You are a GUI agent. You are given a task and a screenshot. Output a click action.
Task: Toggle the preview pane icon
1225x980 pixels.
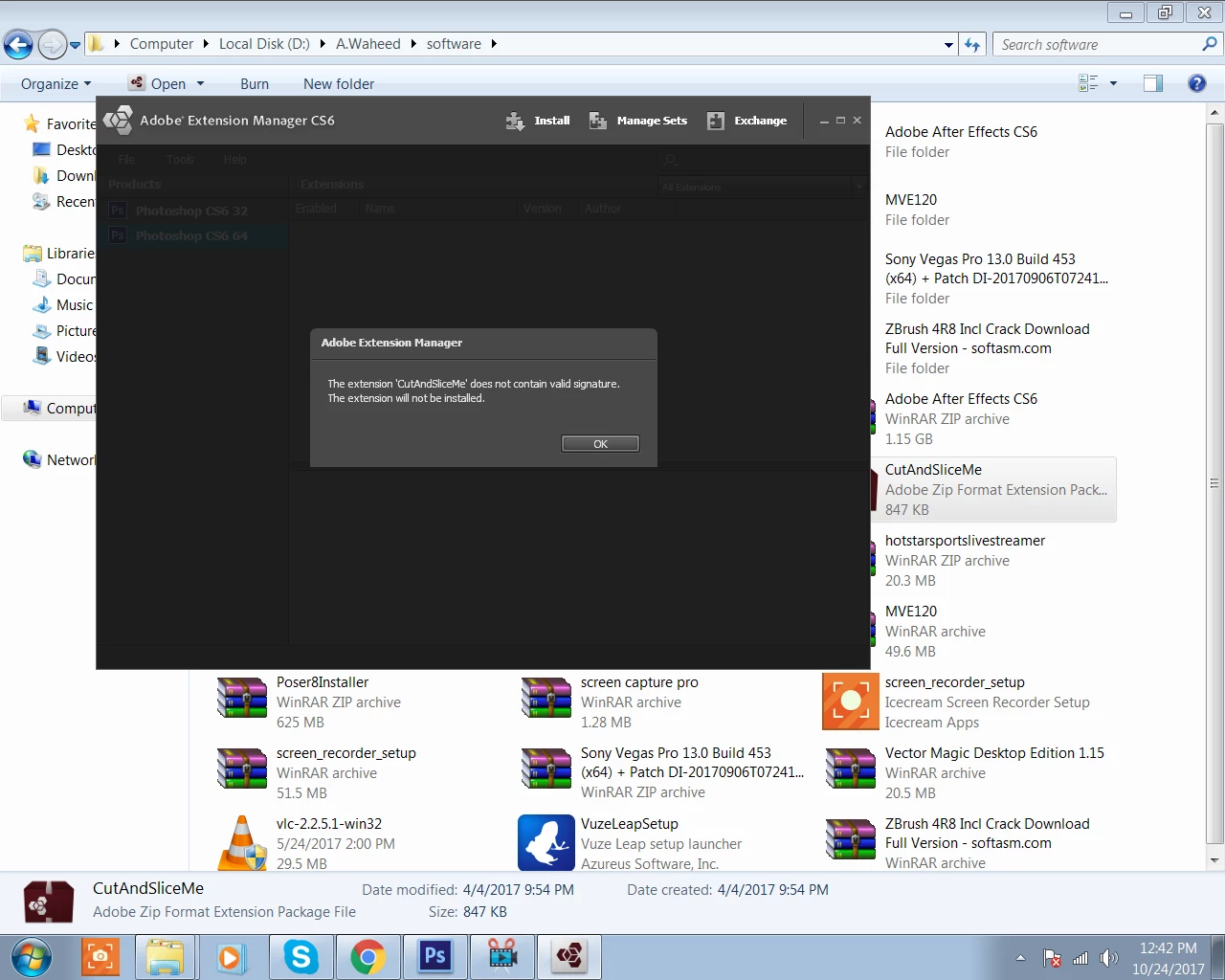1153,84
